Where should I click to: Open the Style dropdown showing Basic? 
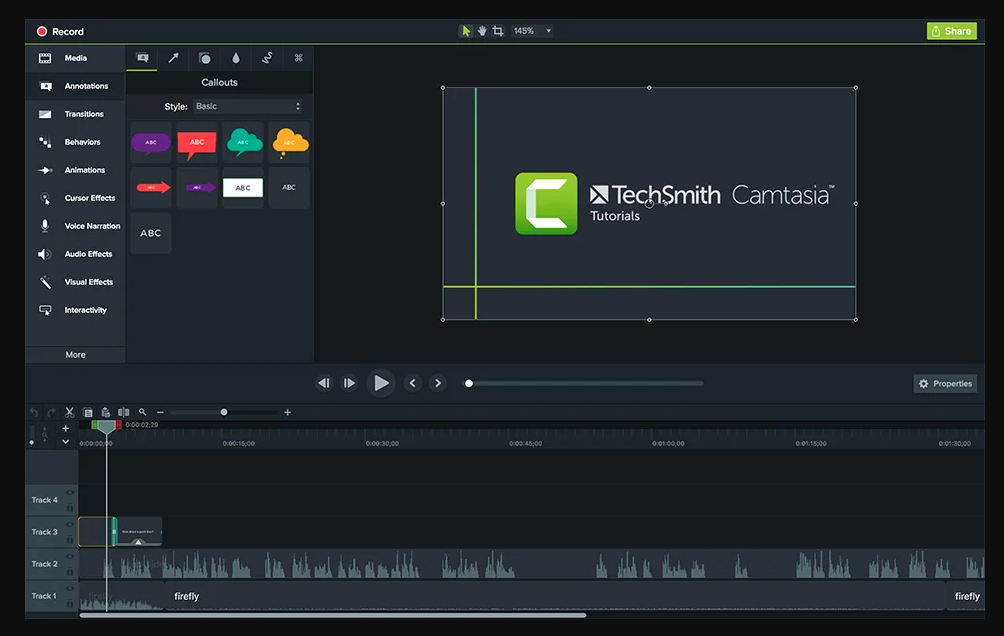[x=248, y=106]
